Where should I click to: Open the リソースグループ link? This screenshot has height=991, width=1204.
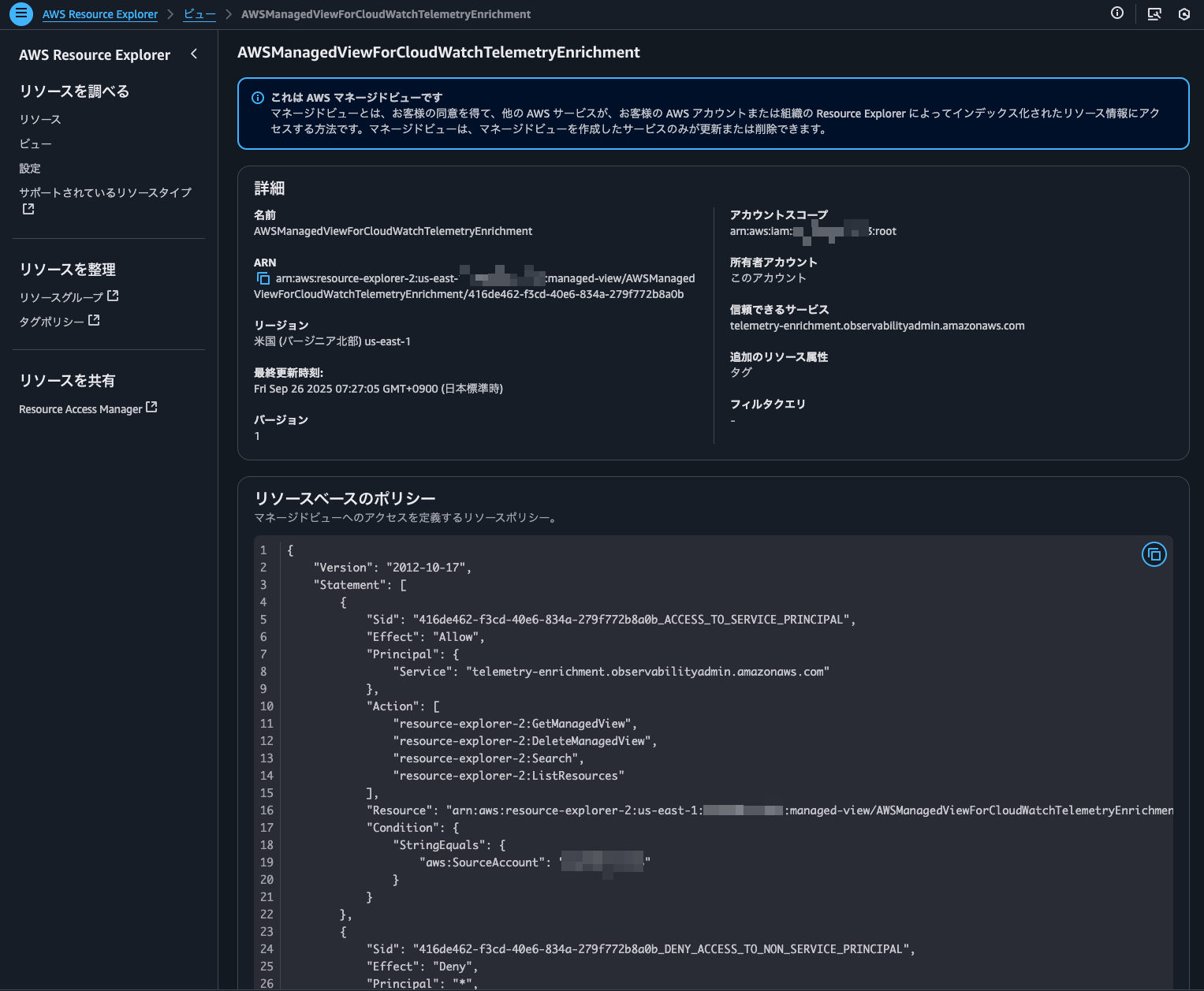(x=62, y=297)
